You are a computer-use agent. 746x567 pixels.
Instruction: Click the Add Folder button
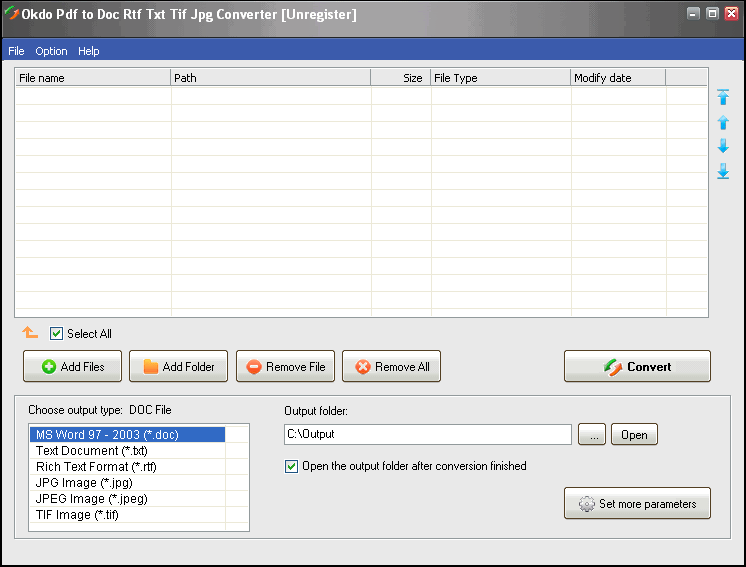pyautogui.click(x=178, y=367)
